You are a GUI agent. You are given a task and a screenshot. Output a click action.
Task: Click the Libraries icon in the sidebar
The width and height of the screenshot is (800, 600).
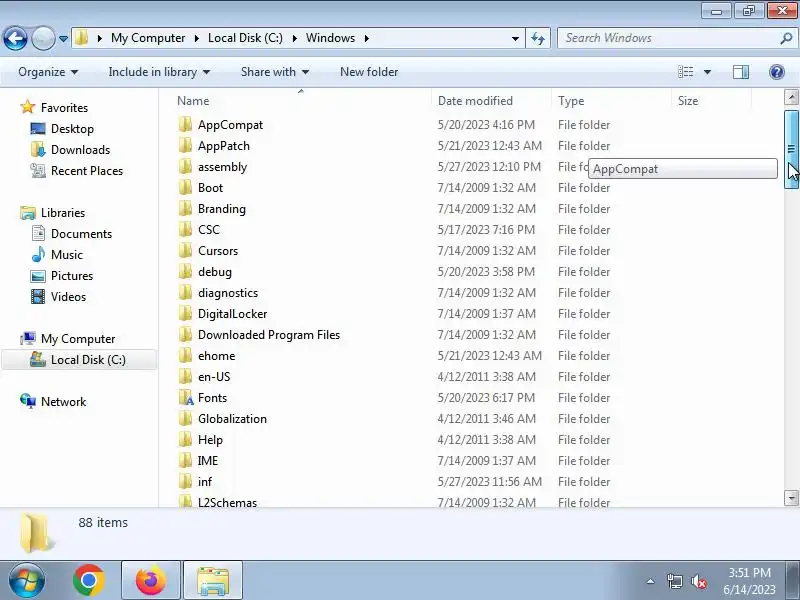click(x=28, y=213)
